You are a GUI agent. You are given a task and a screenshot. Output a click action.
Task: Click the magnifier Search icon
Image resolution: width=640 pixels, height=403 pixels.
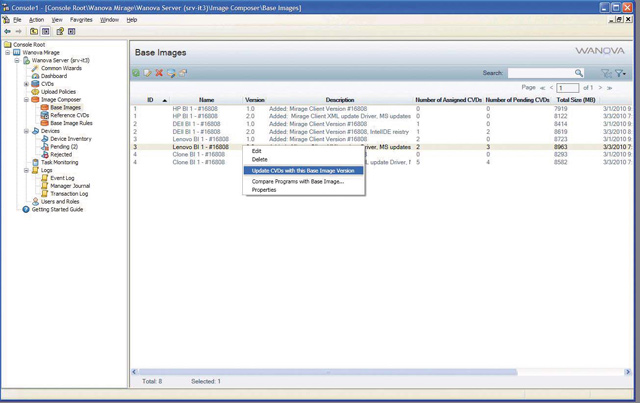click(x=579, y=73)
